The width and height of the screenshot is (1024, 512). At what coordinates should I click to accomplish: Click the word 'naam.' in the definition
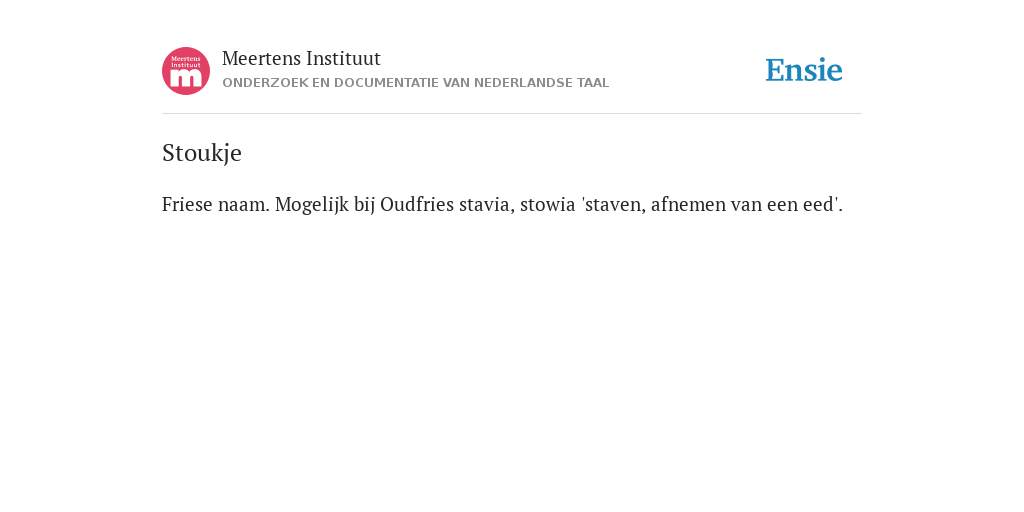tap(244, 205)
